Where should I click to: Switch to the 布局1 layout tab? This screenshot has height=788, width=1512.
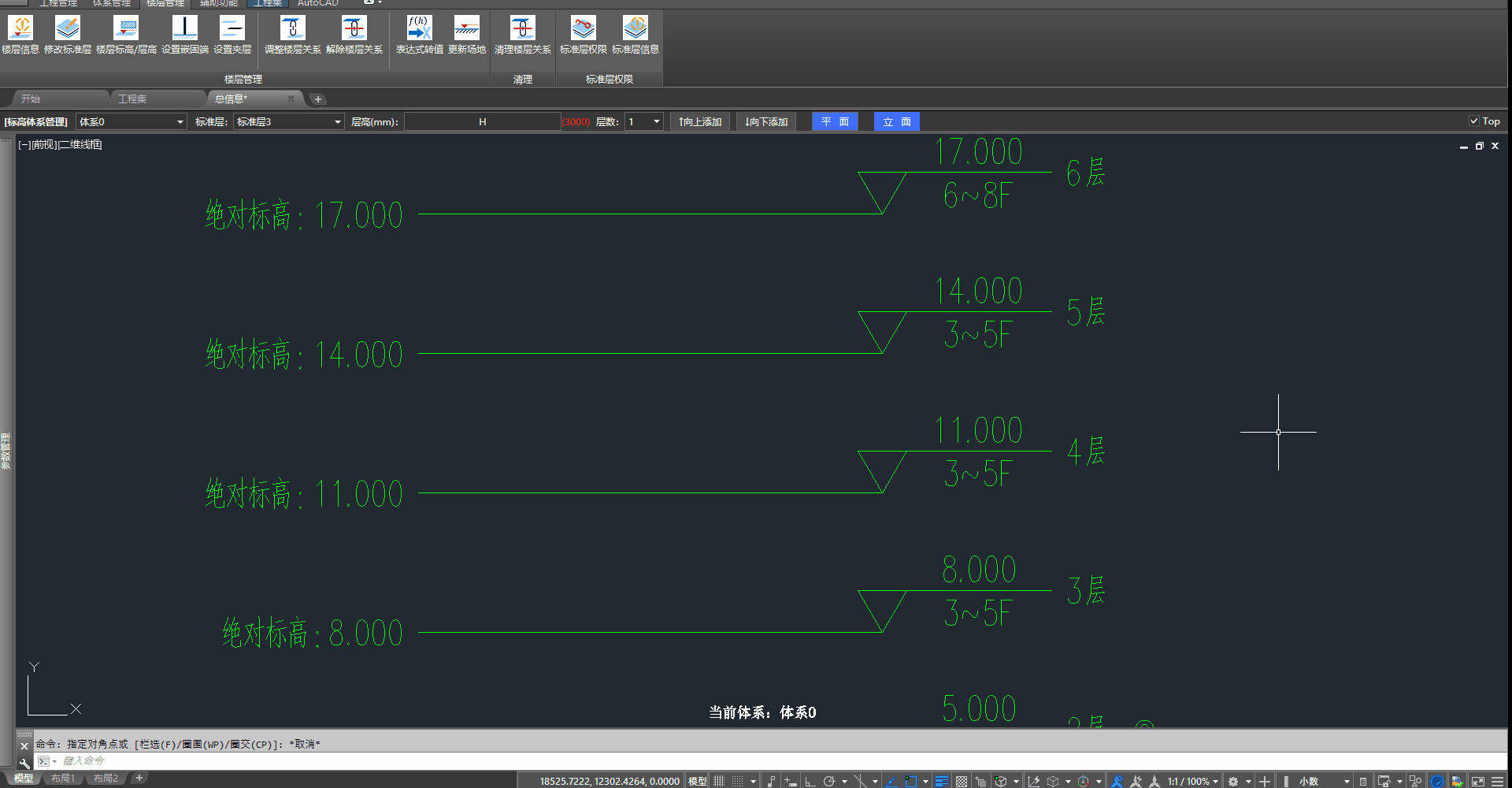63,779
